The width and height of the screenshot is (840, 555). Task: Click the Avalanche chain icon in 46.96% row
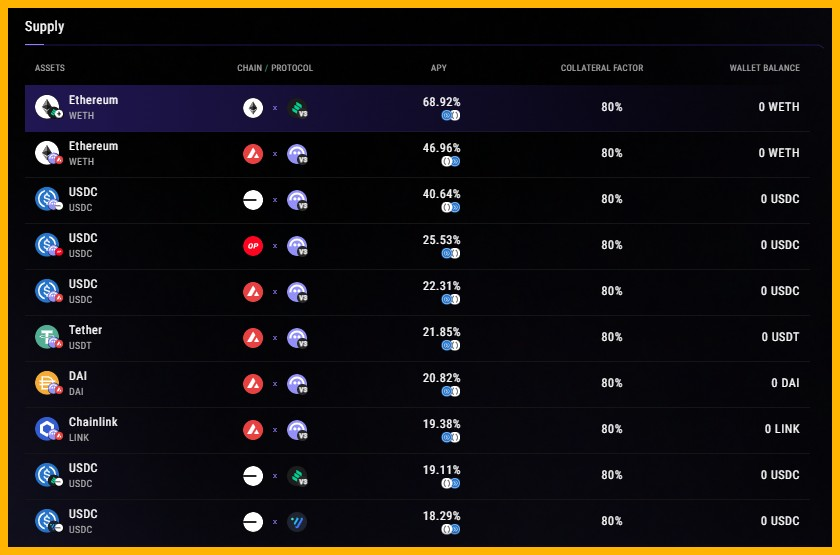[x=253, y=154]
